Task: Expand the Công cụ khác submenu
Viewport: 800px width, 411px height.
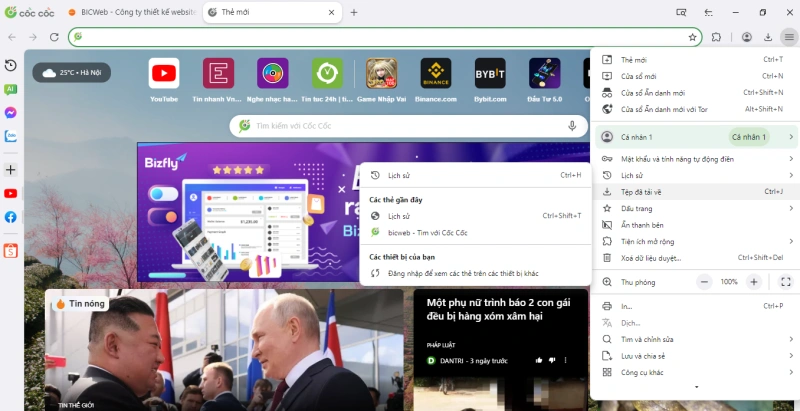Action: click(x=694, y=373)
